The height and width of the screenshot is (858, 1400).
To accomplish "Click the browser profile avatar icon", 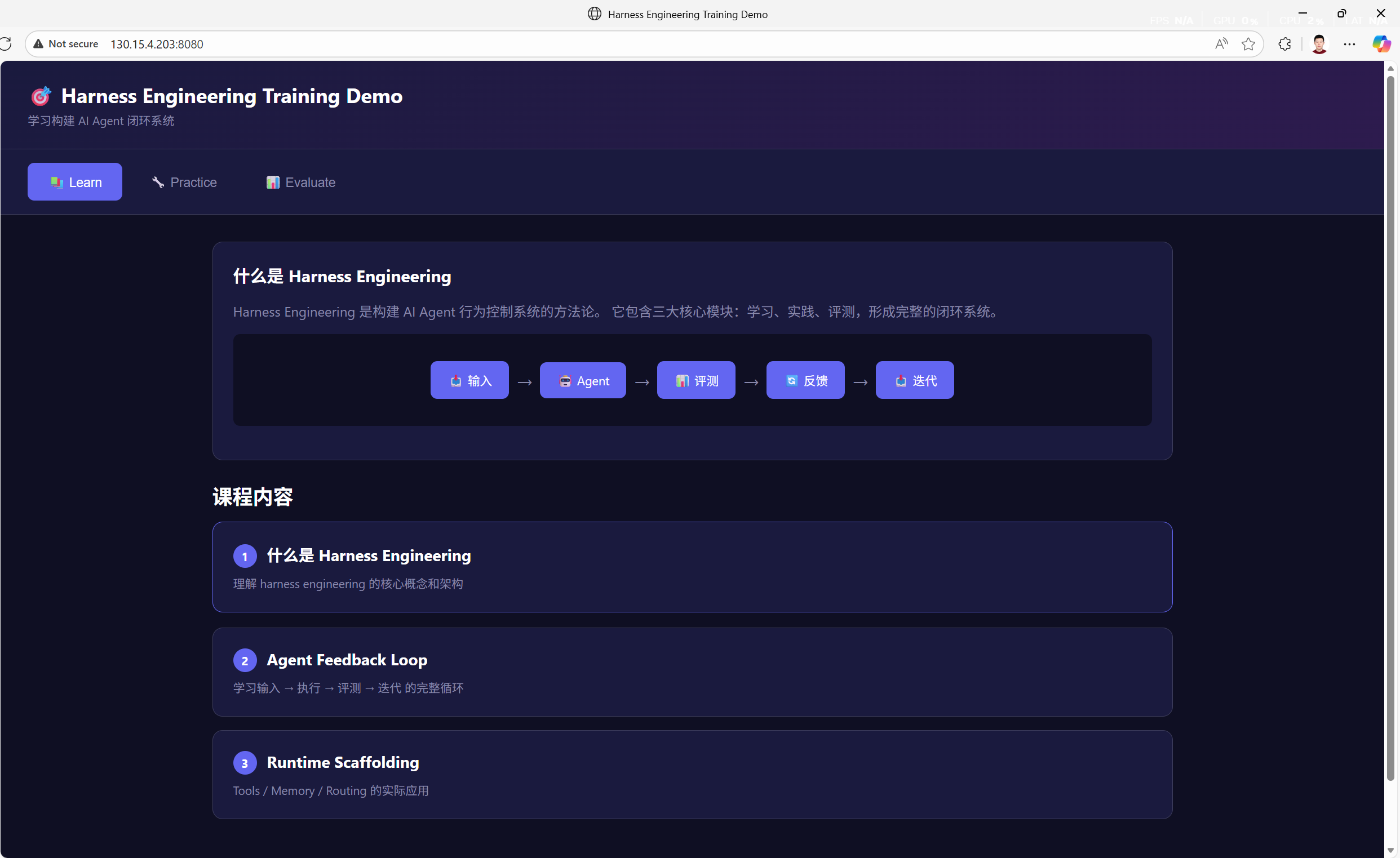I will click(1319, 44).
